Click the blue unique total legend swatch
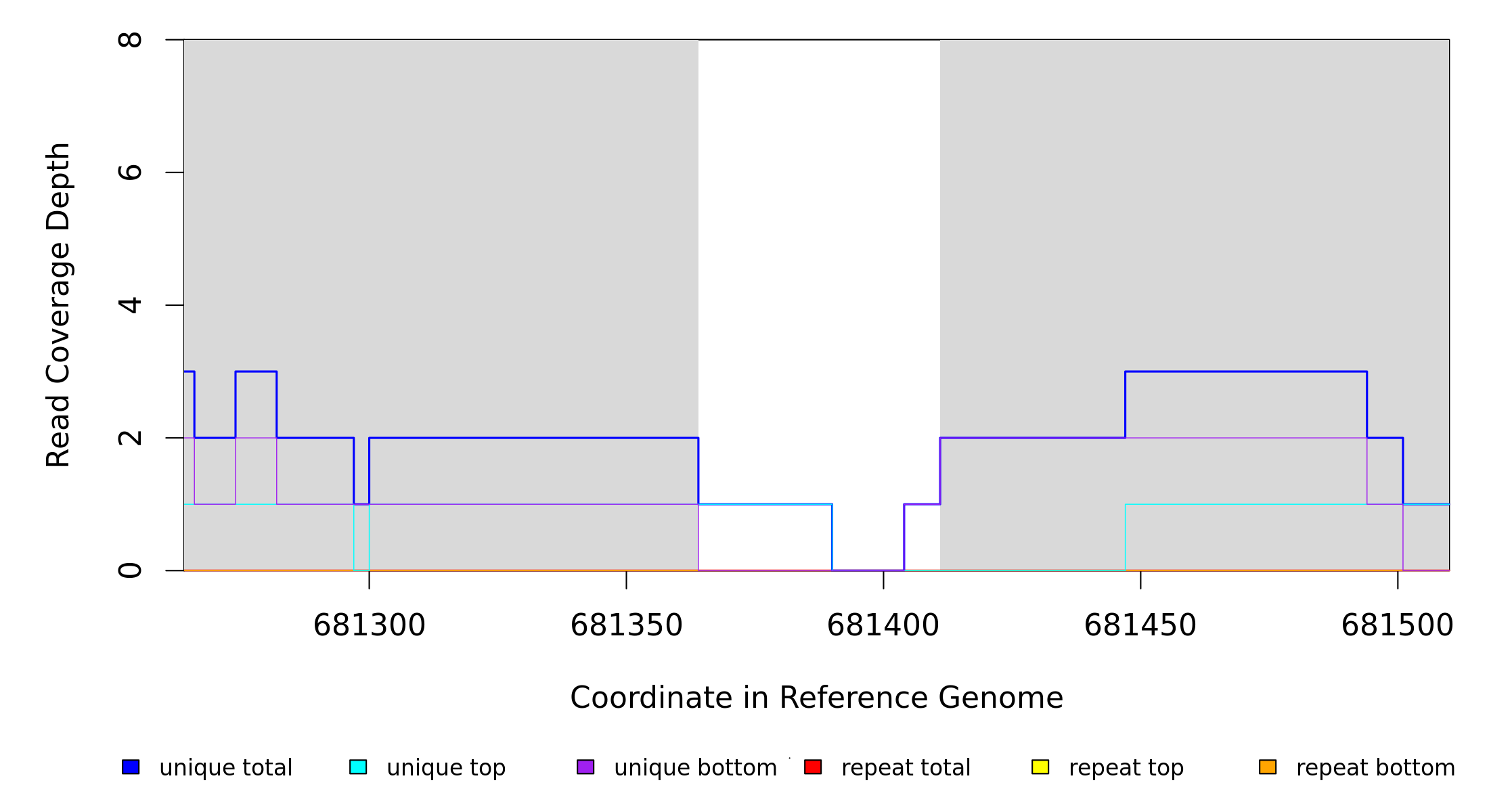 pos(131,767)
